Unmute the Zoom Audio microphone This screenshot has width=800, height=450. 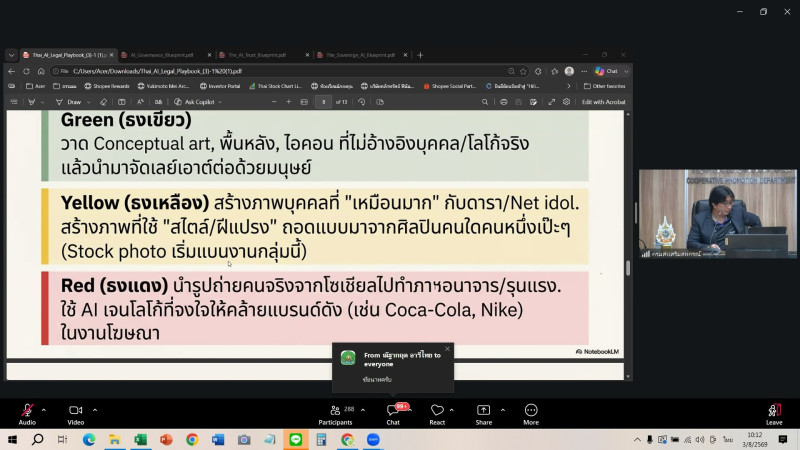[27, 414]
